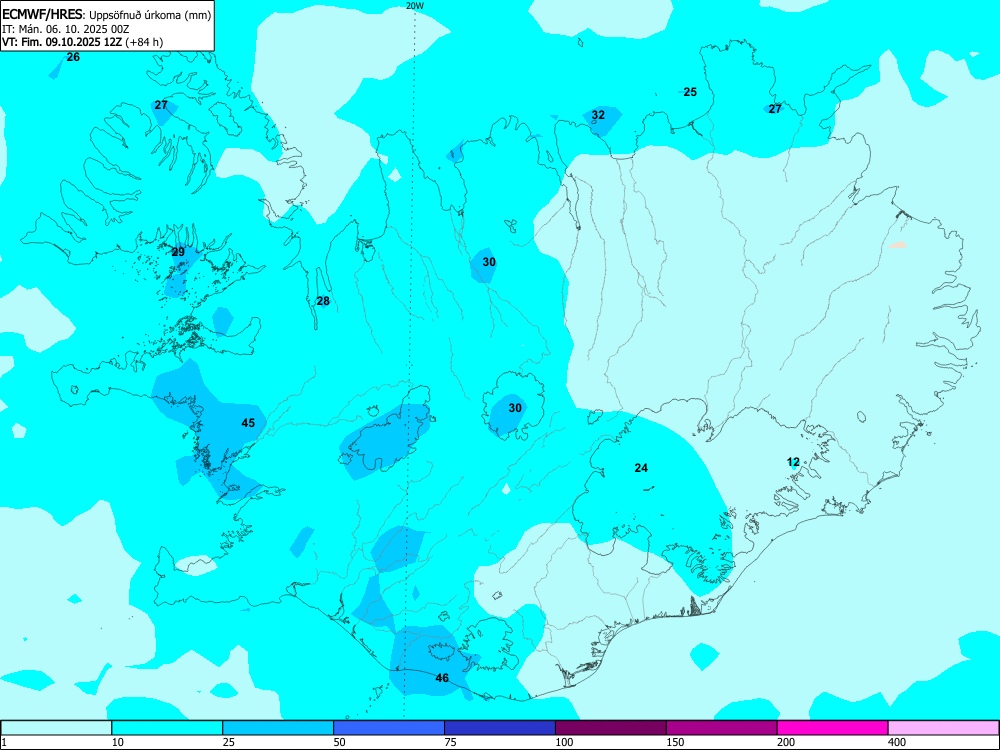
Task: Click the precipitation value 46 on the map
Action: 442,678
